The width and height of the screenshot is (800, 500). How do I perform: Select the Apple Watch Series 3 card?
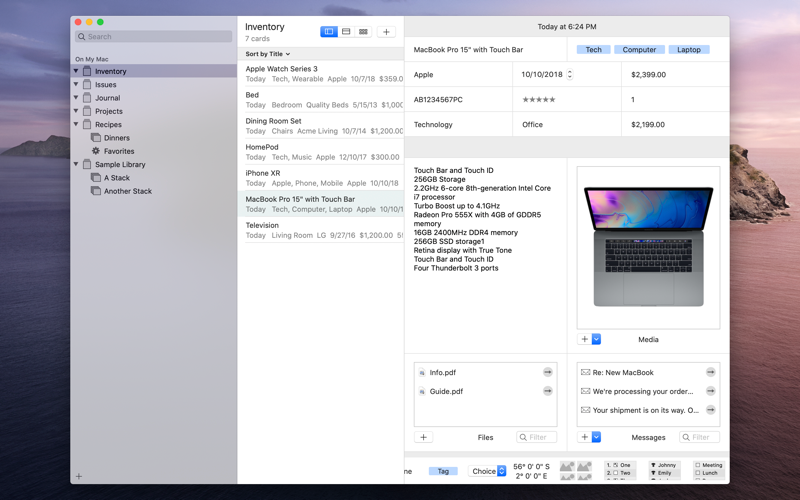pyautogui.click(x=320, y=73)
